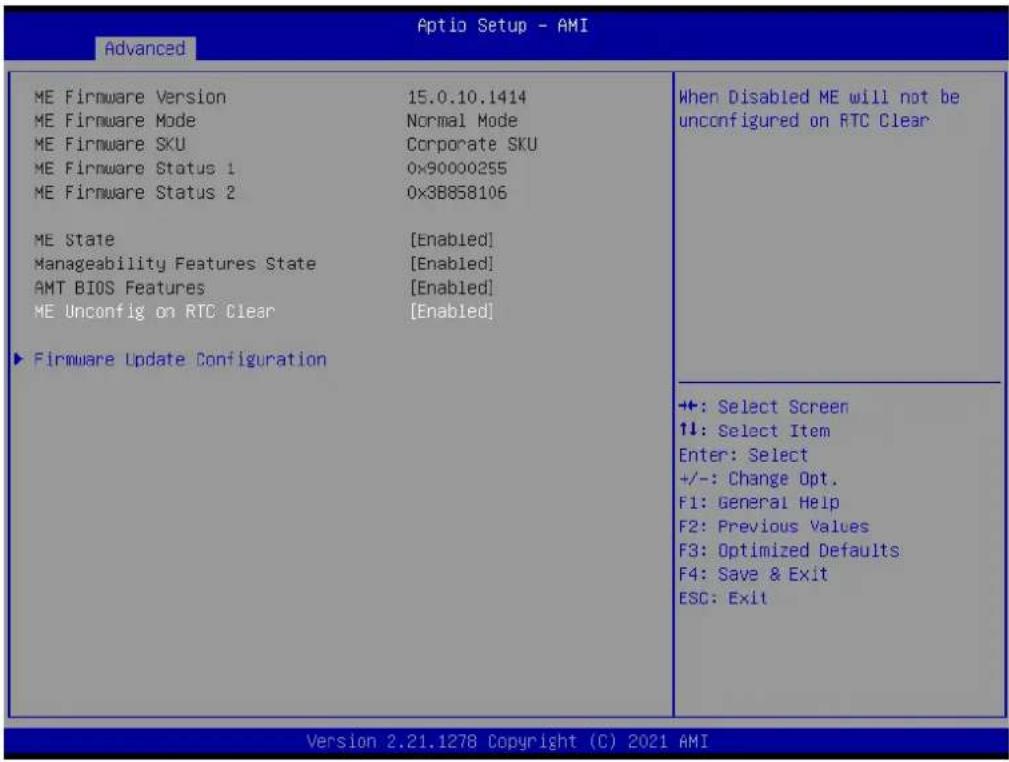Click the Select Screen key hint

[764, 407]
